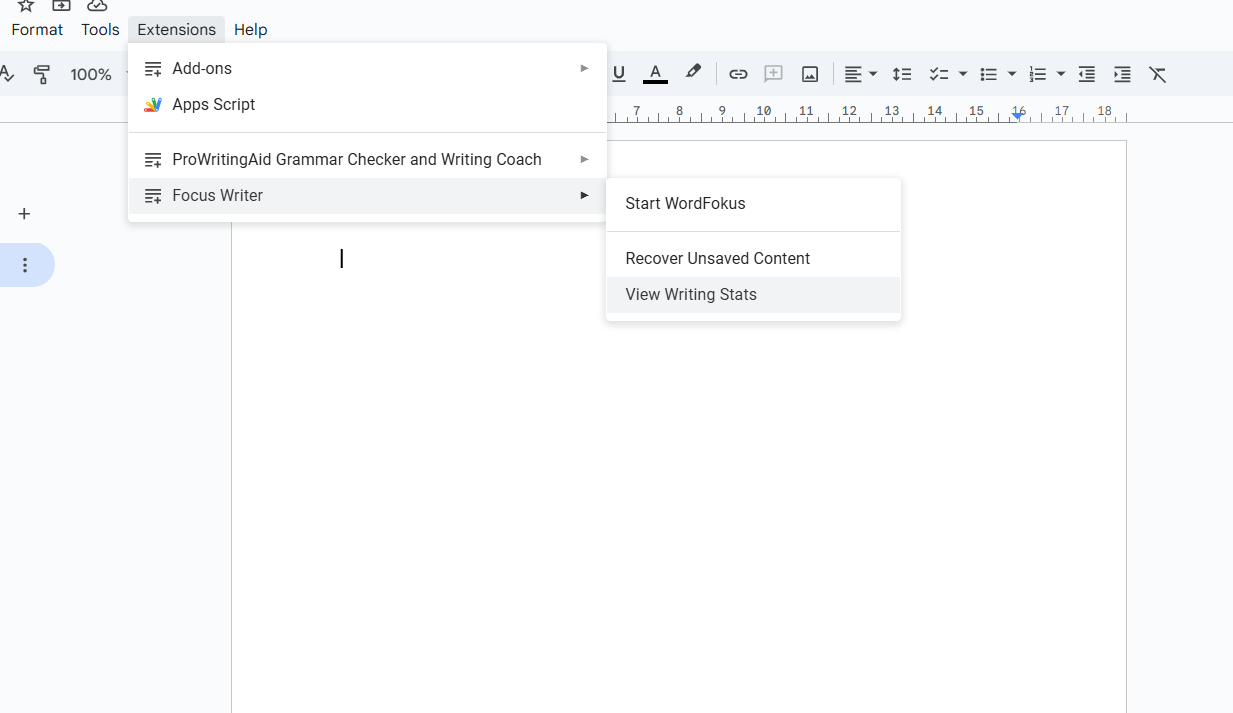Click the increase indent icon
This screenshot has height=713, width=1233.
pos(1122,74)
